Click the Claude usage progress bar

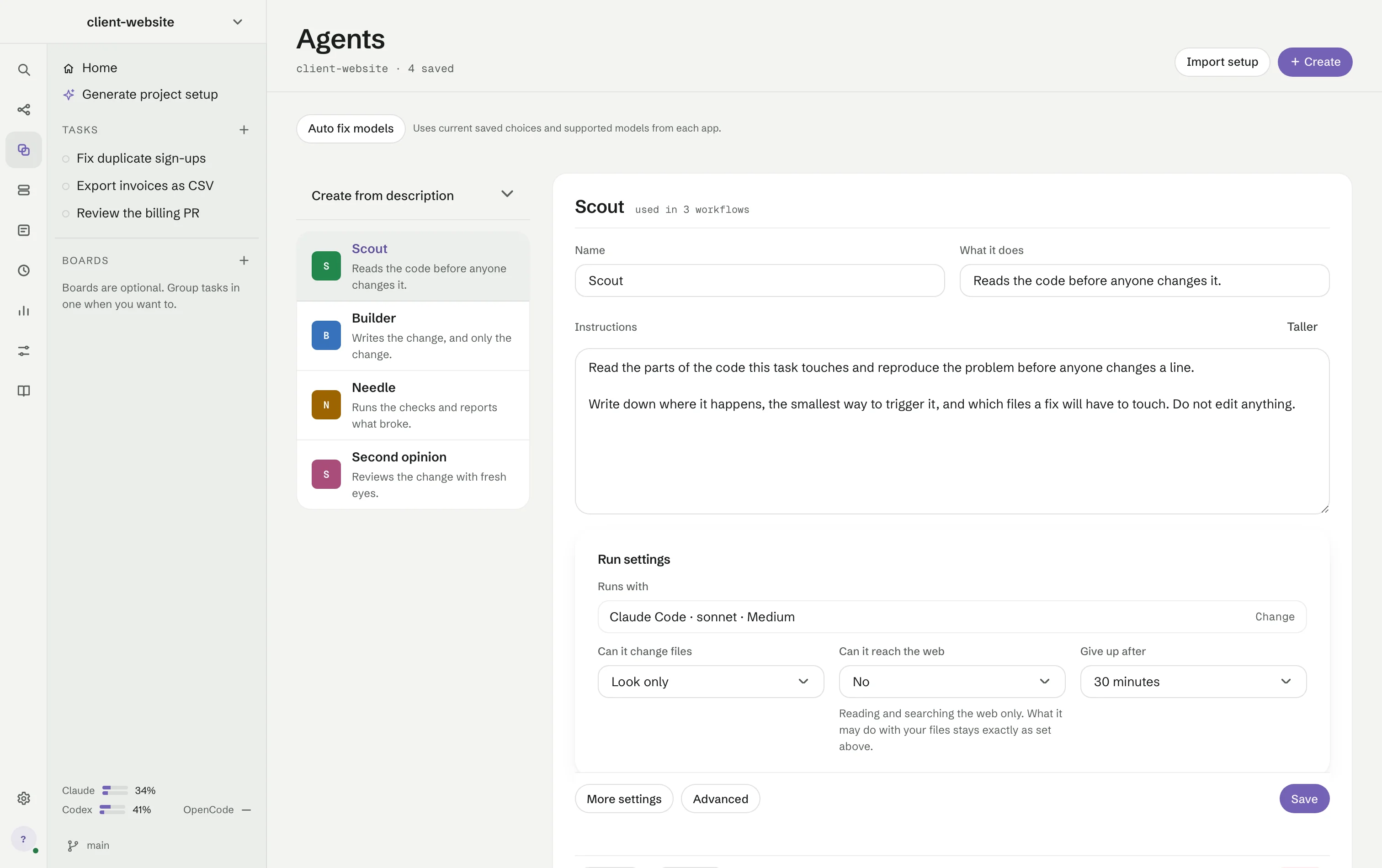[115, 790]
